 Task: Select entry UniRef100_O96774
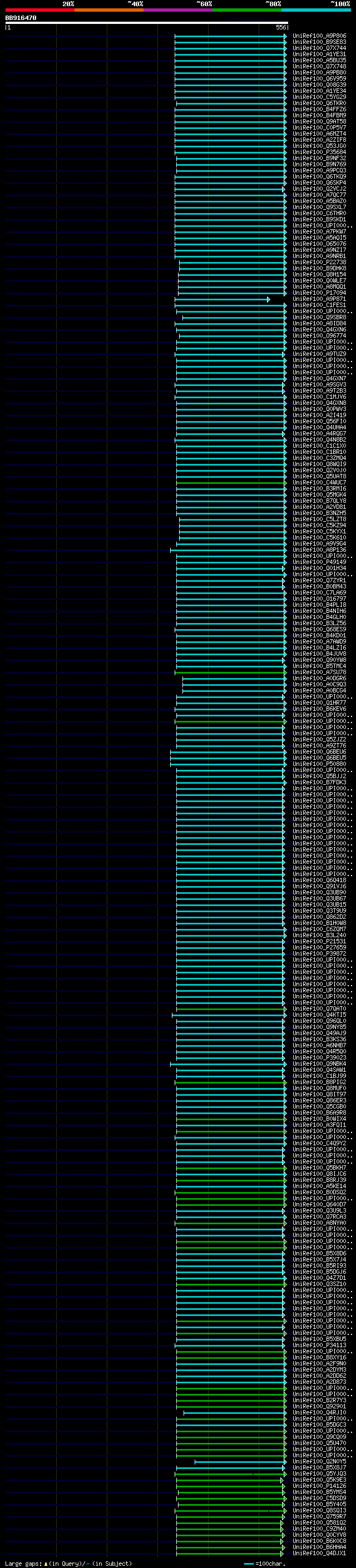pyautogui.click(x=319, y=335)
